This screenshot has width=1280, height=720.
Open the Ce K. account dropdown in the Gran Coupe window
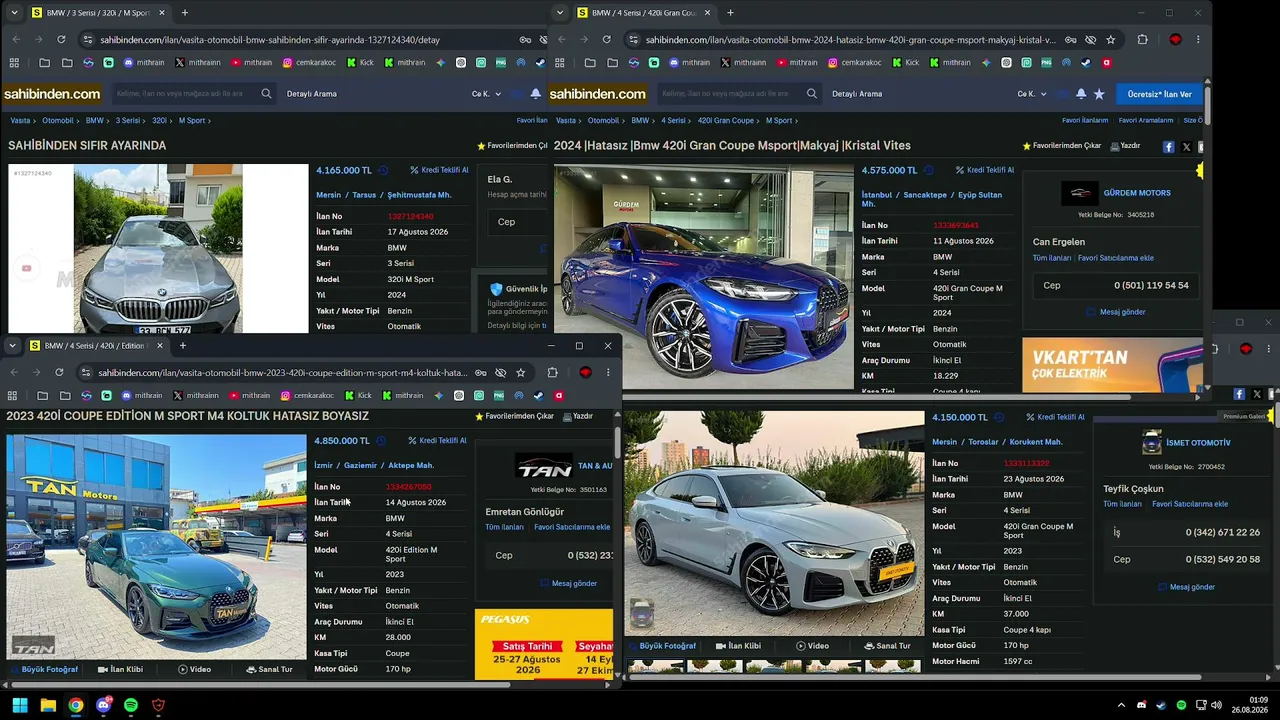click(x=1032, y=94)
